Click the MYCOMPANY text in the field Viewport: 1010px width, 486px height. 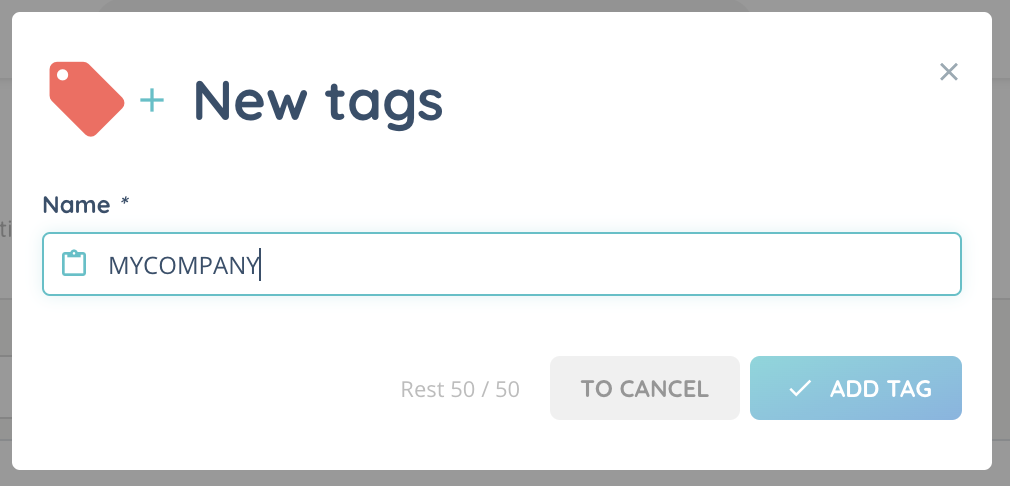pos(183,265)
